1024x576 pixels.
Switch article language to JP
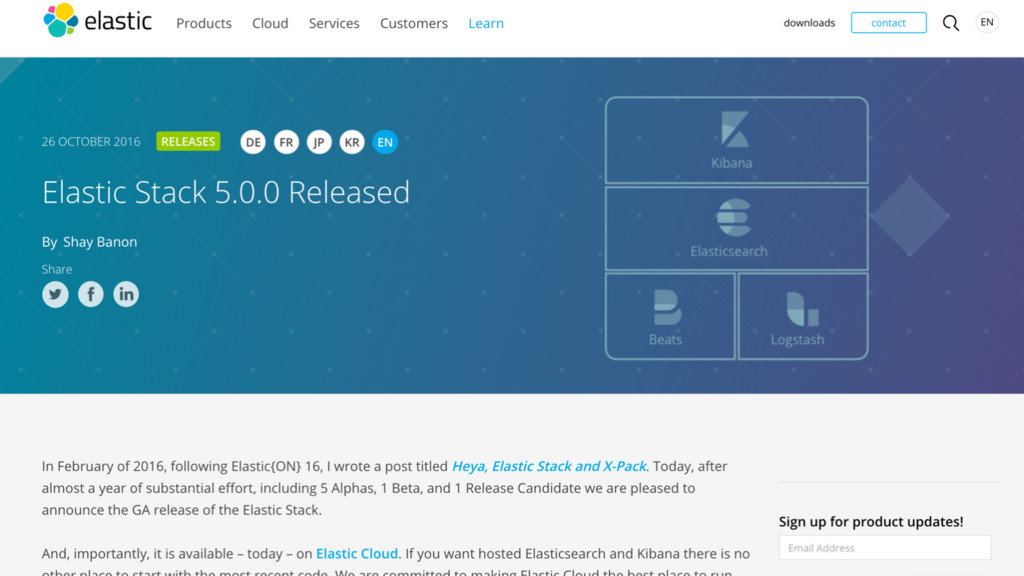pyautogui.click(x=319, y=142)
